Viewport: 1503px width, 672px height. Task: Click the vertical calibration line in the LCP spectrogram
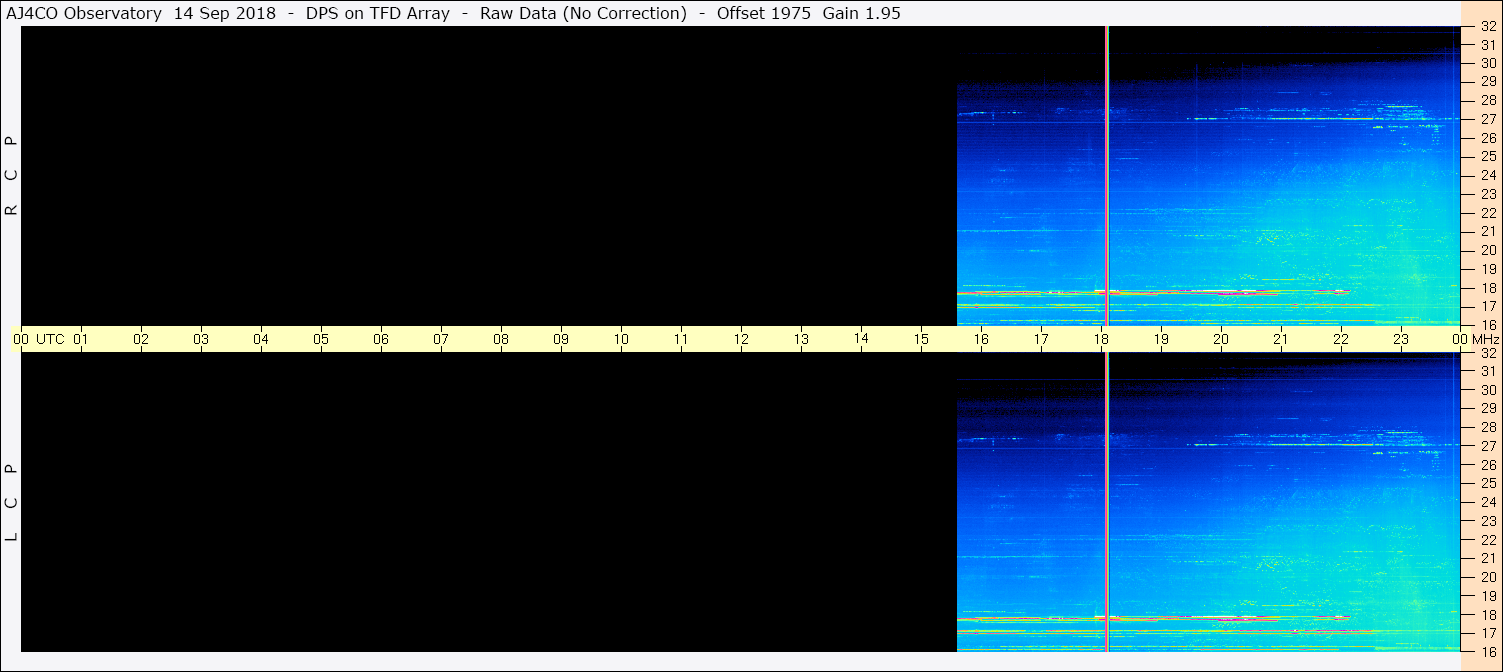1107,502
